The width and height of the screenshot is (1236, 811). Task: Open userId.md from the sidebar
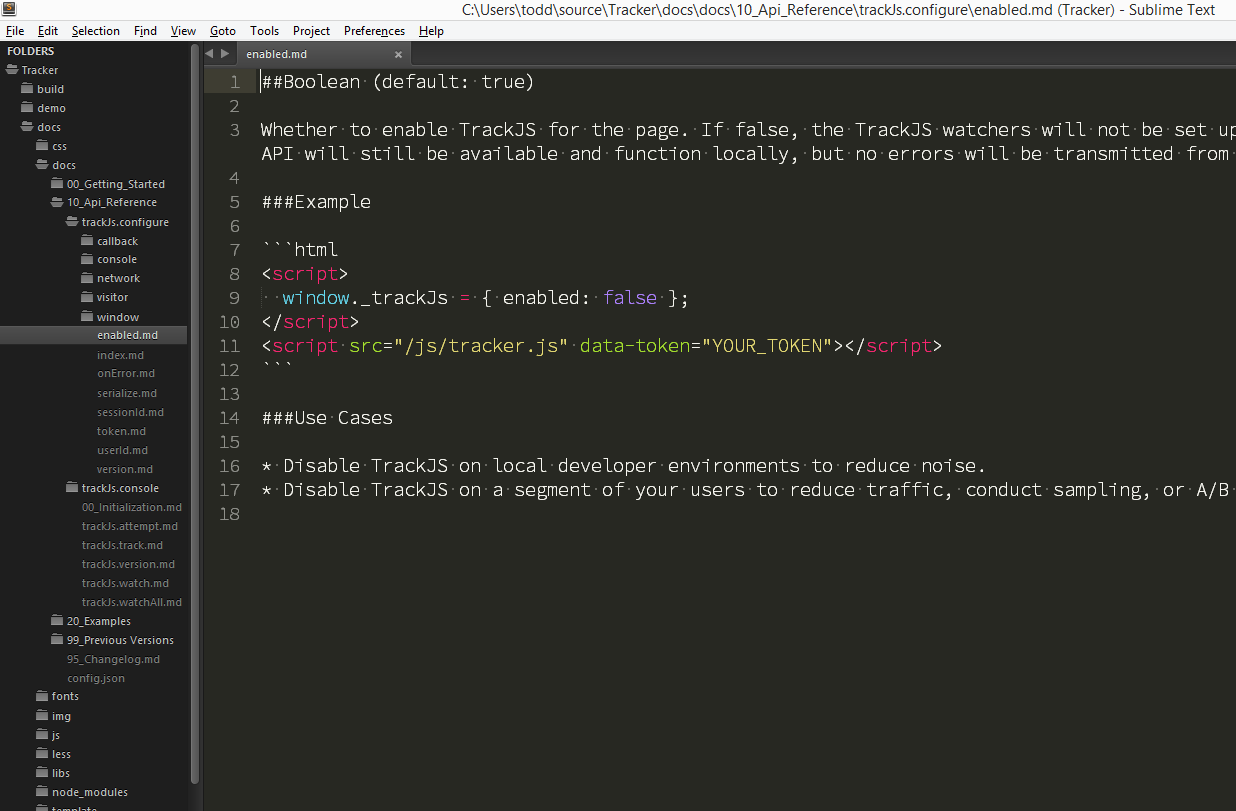pyautogui.click(x=122, y=450)
